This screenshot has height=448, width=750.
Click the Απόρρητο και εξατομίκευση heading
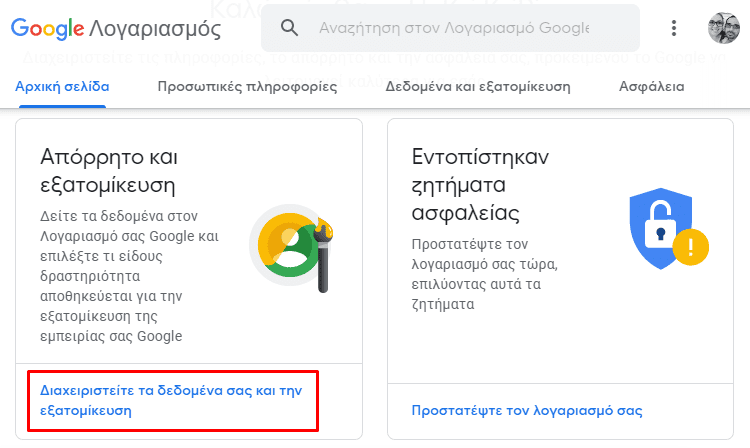coord(109,171)
